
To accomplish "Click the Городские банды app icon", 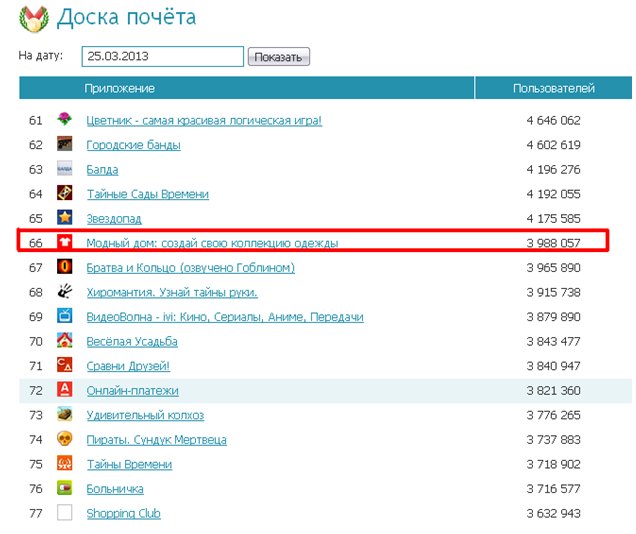I will coord(64,144).
